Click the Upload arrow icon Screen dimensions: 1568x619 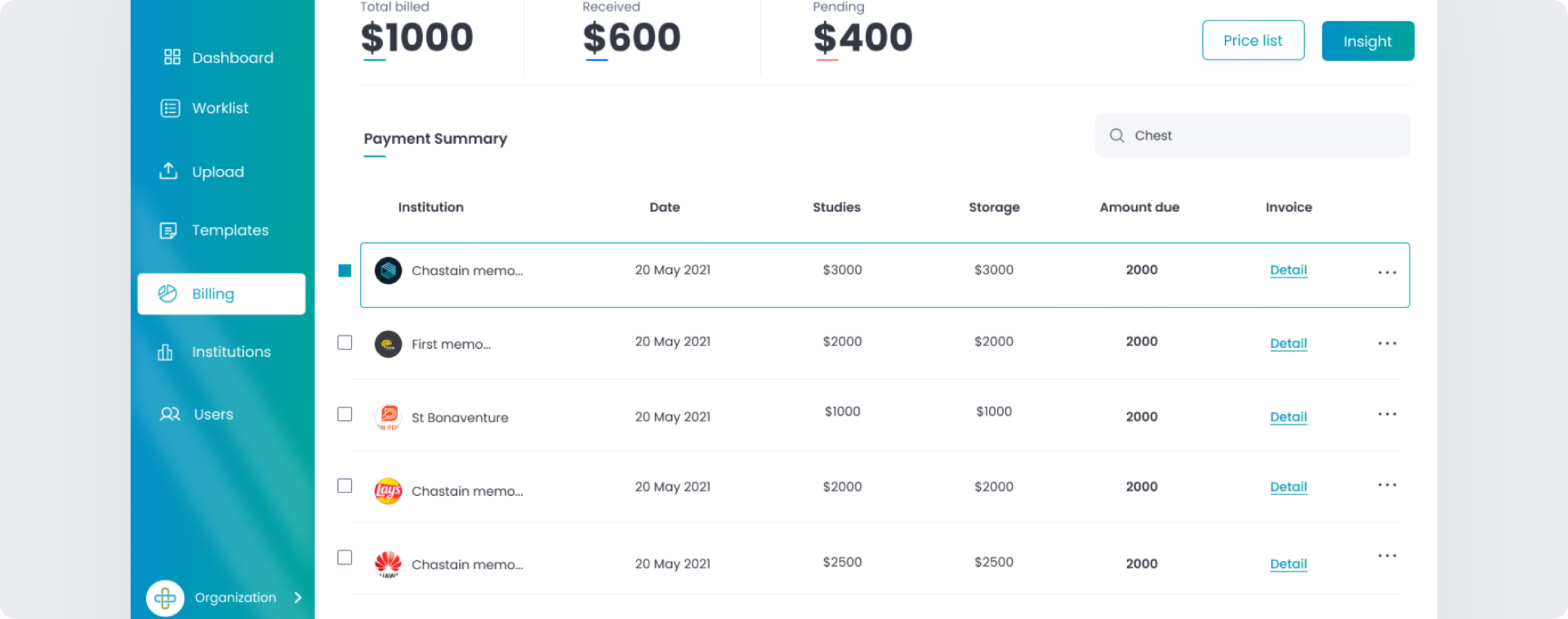(x=168, y=172)
